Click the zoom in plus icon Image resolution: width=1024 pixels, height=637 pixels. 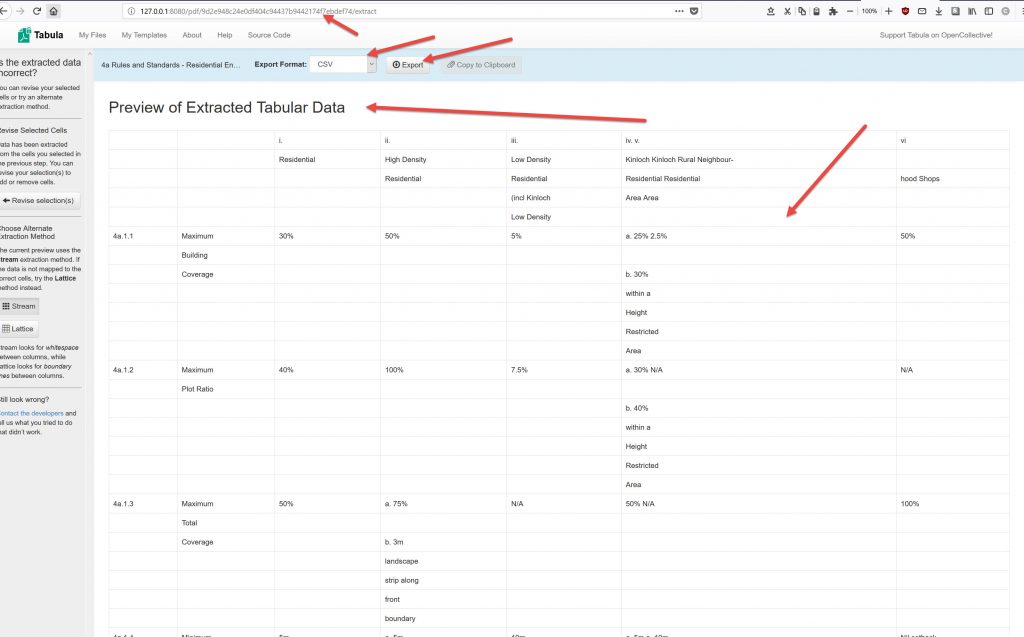(x=888, y=11)
